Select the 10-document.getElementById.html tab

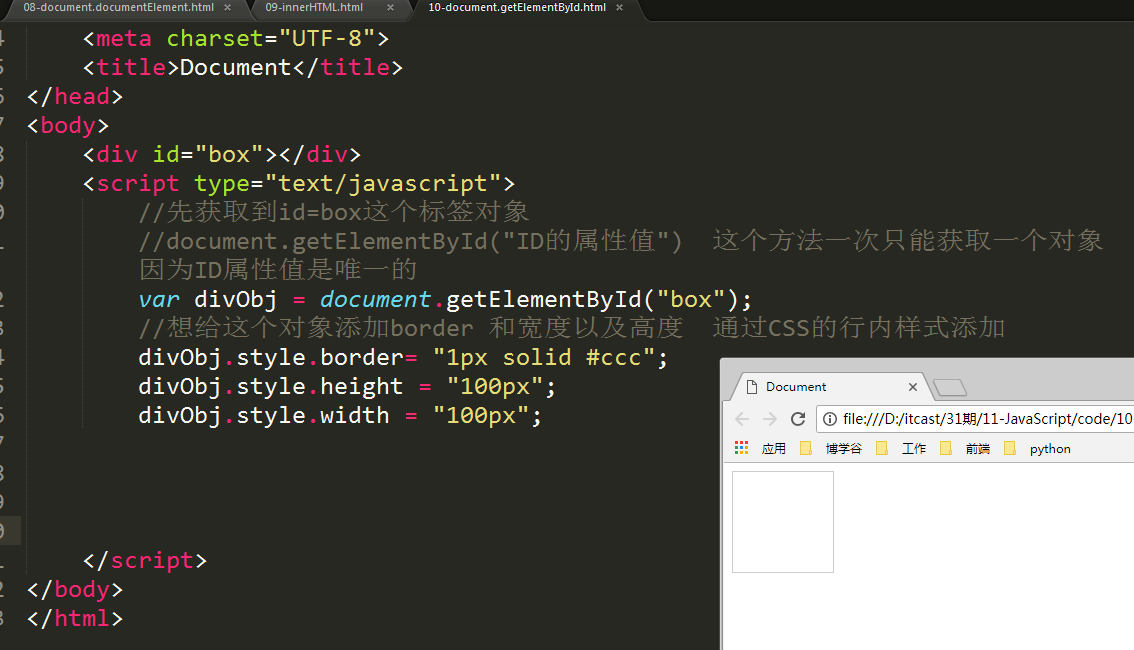(516, 7)
